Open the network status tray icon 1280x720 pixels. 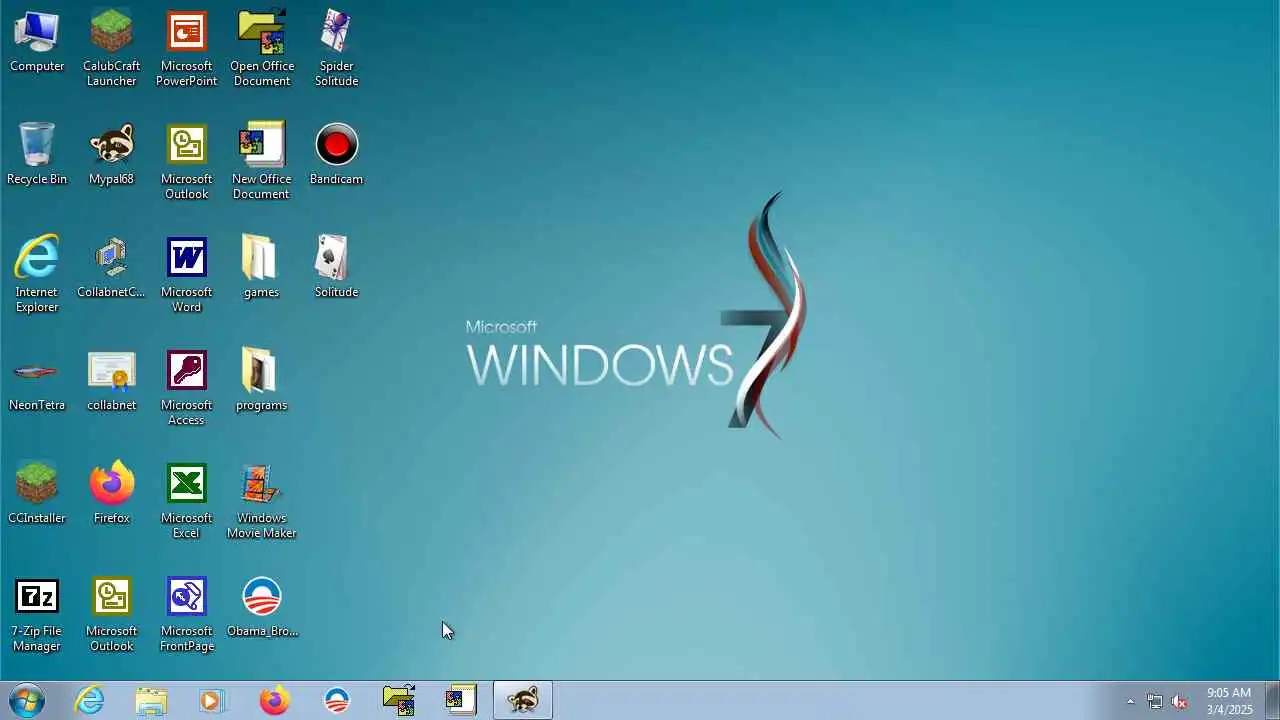(1154, 701)
